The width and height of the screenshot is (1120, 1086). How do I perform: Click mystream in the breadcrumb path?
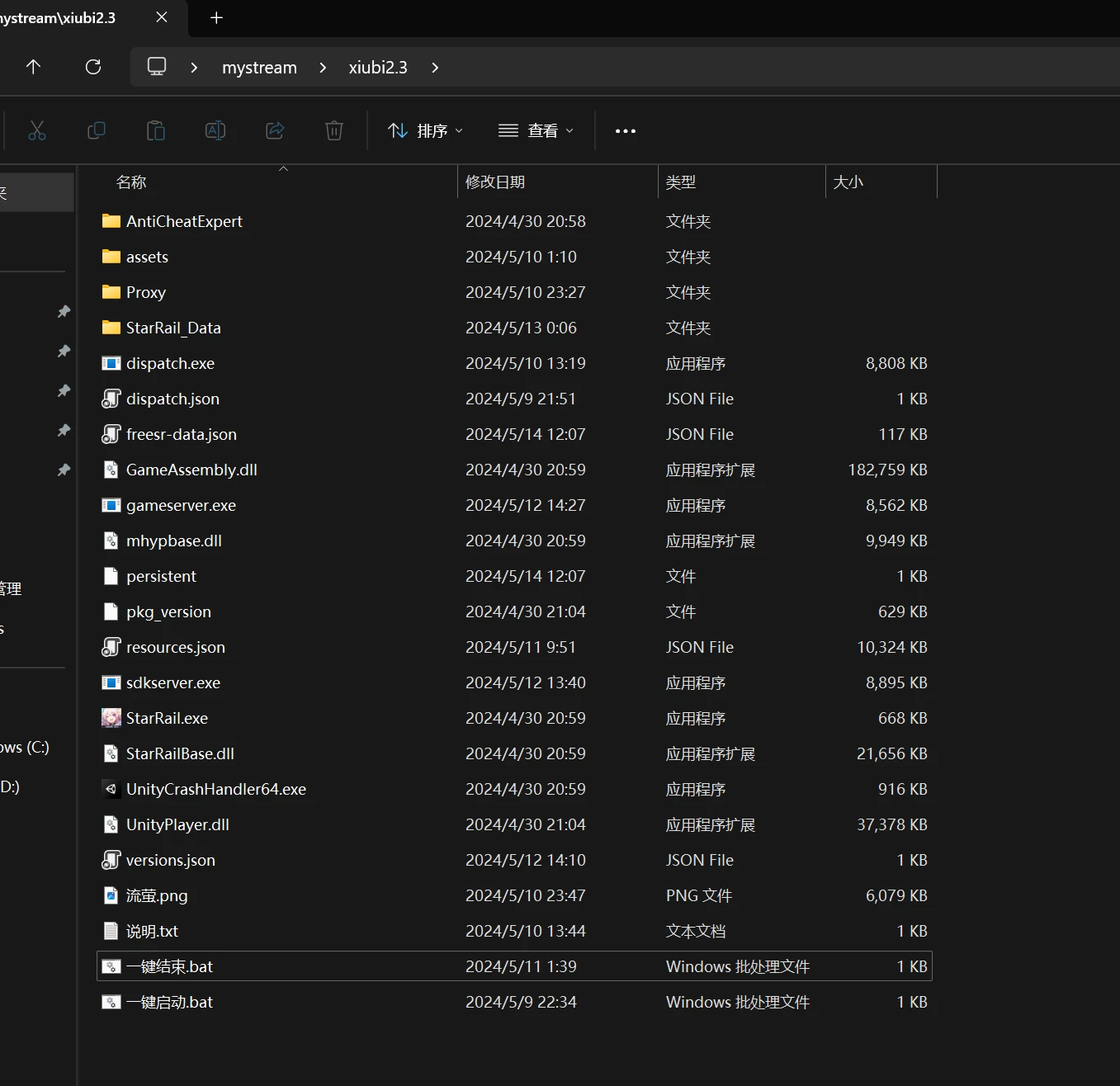click(259, 68)
